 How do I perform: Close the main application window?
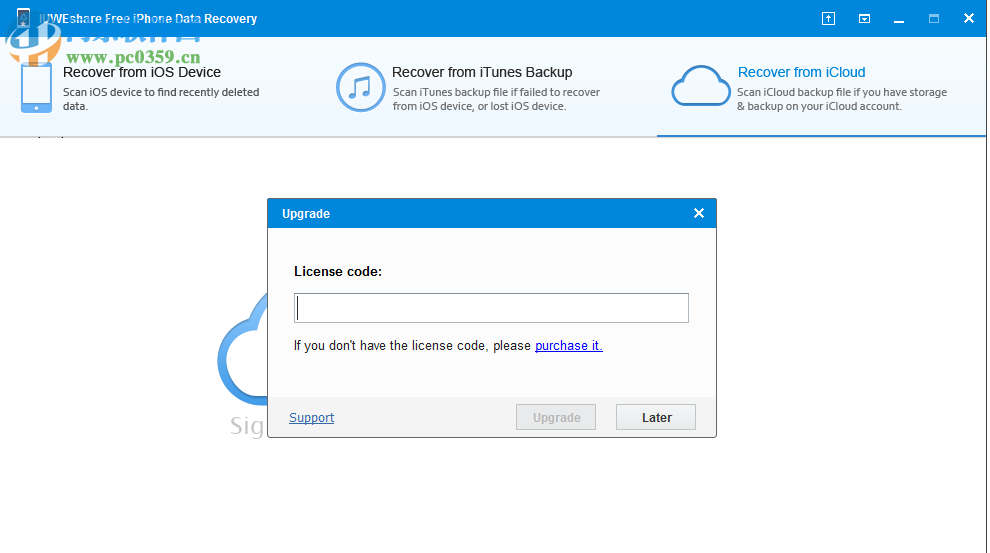pos(969,18)
